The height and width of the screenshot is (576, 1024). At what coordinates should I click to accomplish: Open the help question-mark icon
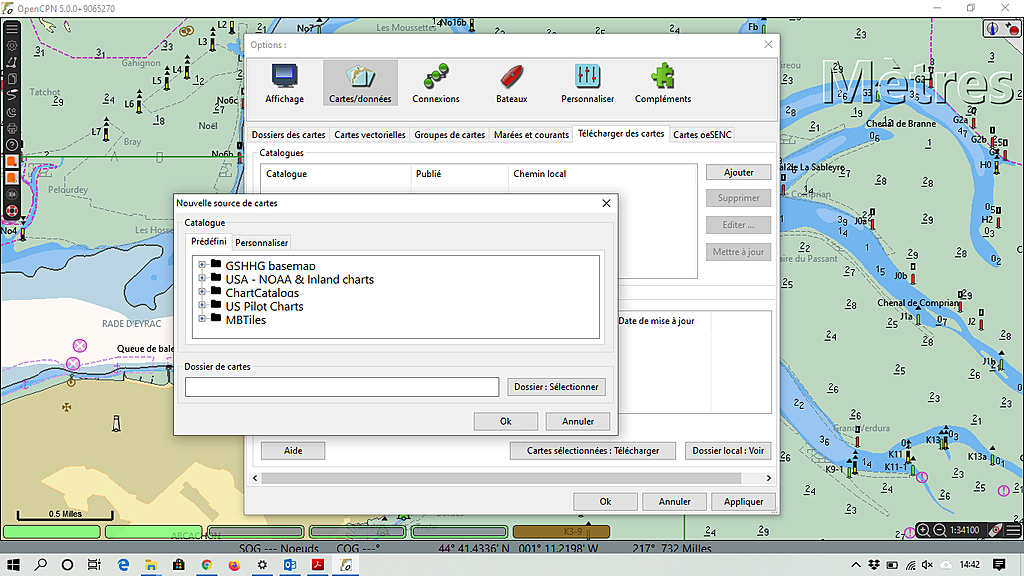(x=12, y=145)
